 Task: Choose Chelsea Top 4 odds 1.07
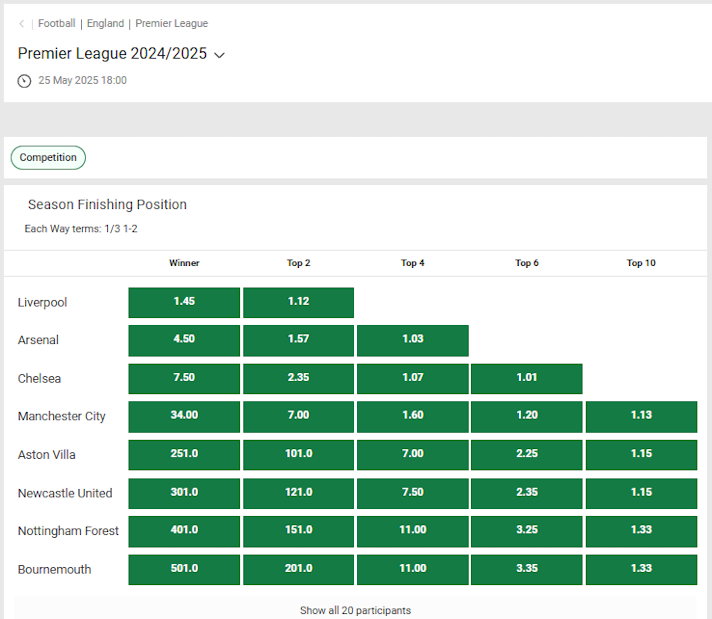point(413,379)
